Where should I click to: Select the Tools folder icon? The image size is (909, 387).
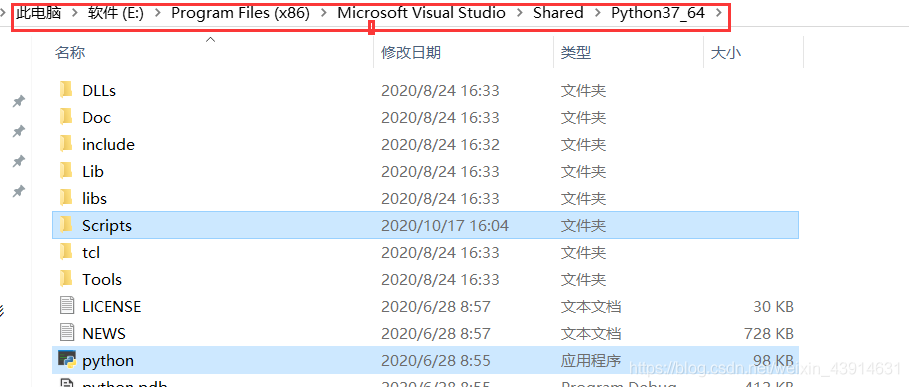click(x=66, y=279)
